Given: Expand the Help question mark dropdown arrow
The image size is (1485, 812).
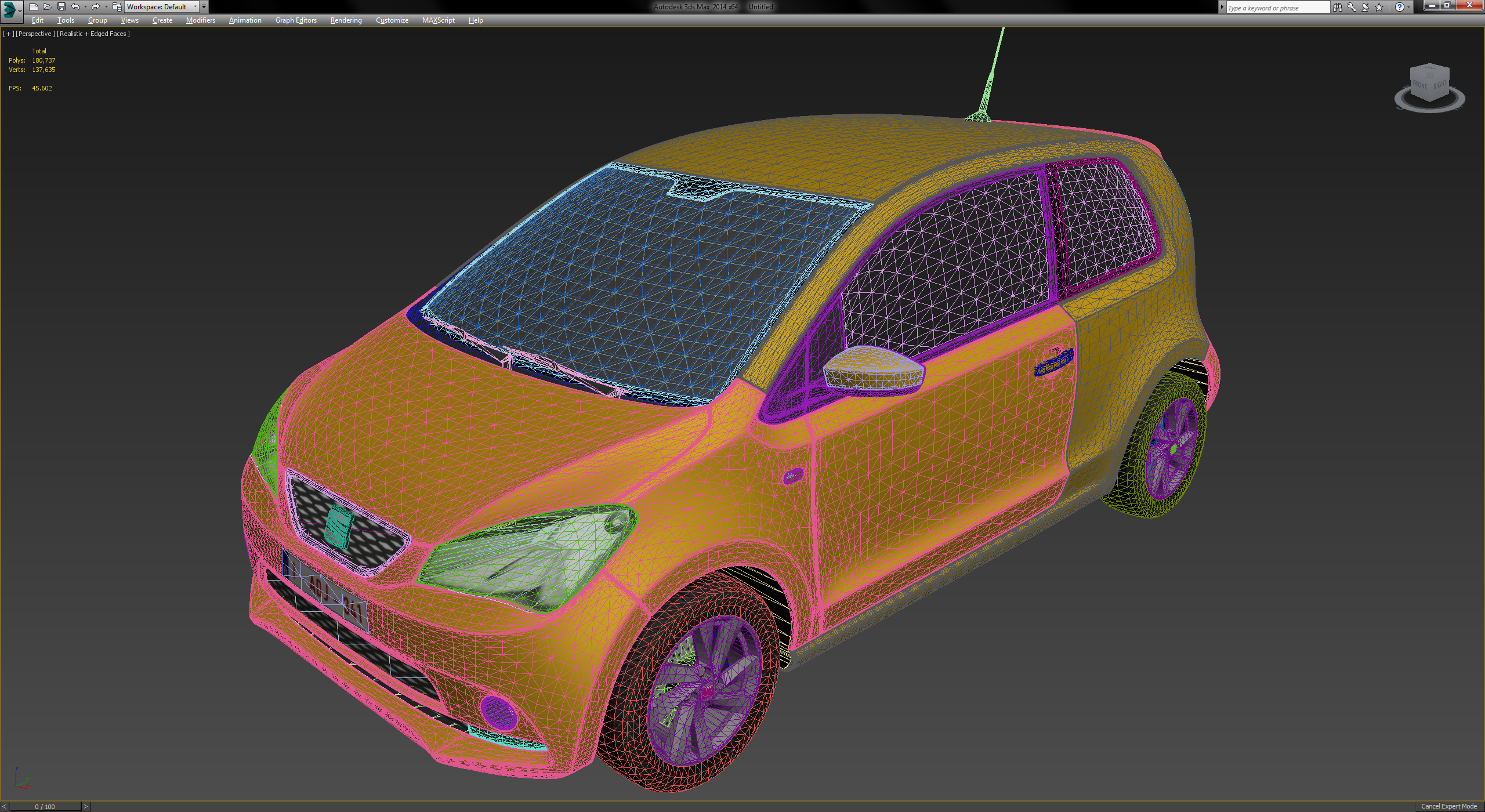Looking at the screenshot, I should tap(1409, 8).
